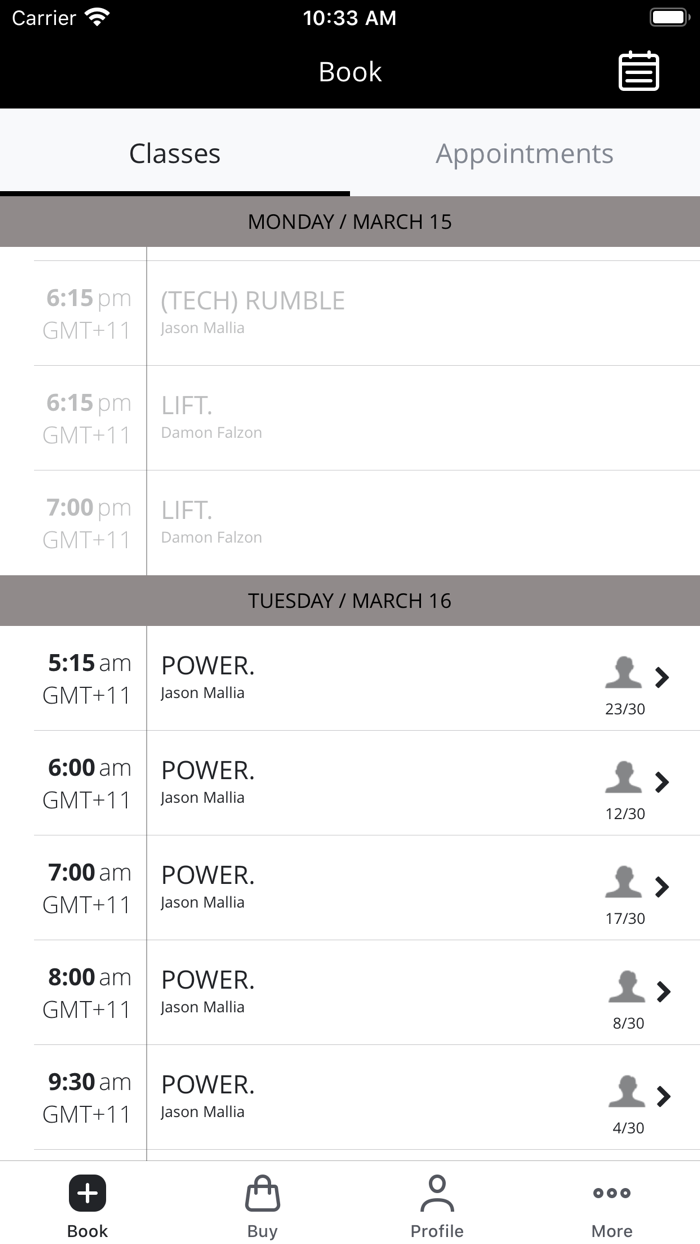Tap attendee icon for 9:30 am POWER class
This screenshot has width=700, height=1244.
pos(626,1092)
